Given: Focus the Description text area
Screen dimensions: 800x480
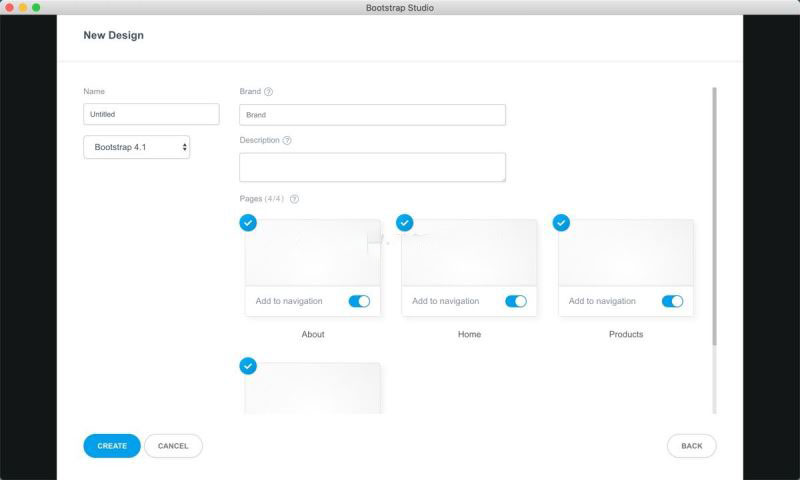Looking at the screenshot, I should [x=372, y=167].
